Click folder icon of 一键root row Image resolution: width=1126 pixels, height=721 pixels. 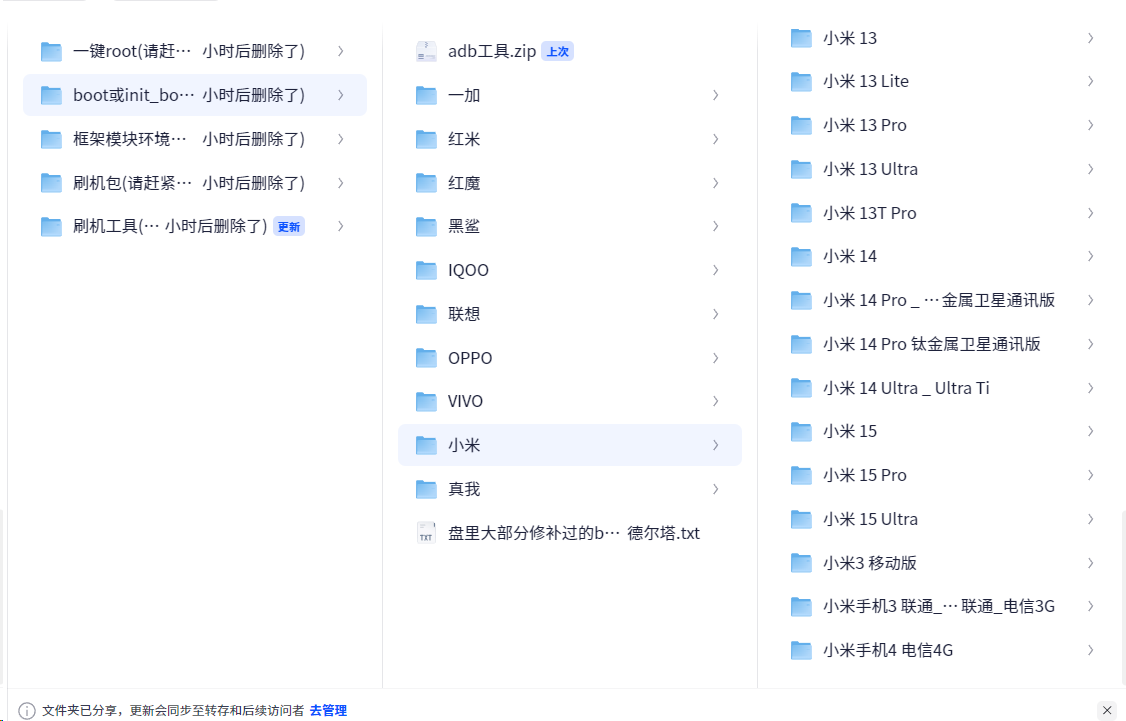click(x=51, y=51)
